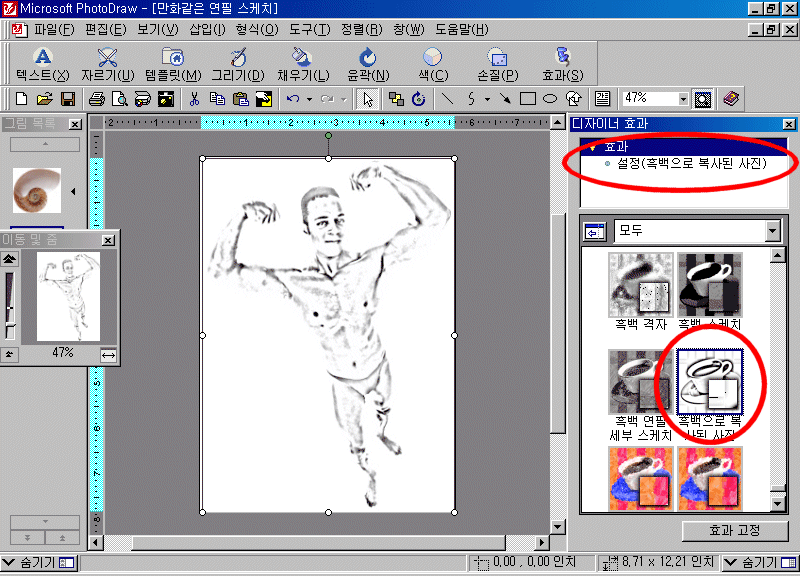Open the 그리기(D) draw tool
This screenshot has width=800, height=576.
[x=238, y=64]
